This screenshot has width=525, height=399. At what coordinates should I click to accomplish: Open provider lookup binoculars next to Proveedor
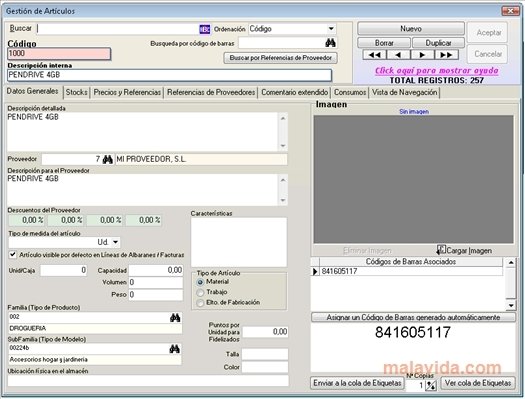107,159
